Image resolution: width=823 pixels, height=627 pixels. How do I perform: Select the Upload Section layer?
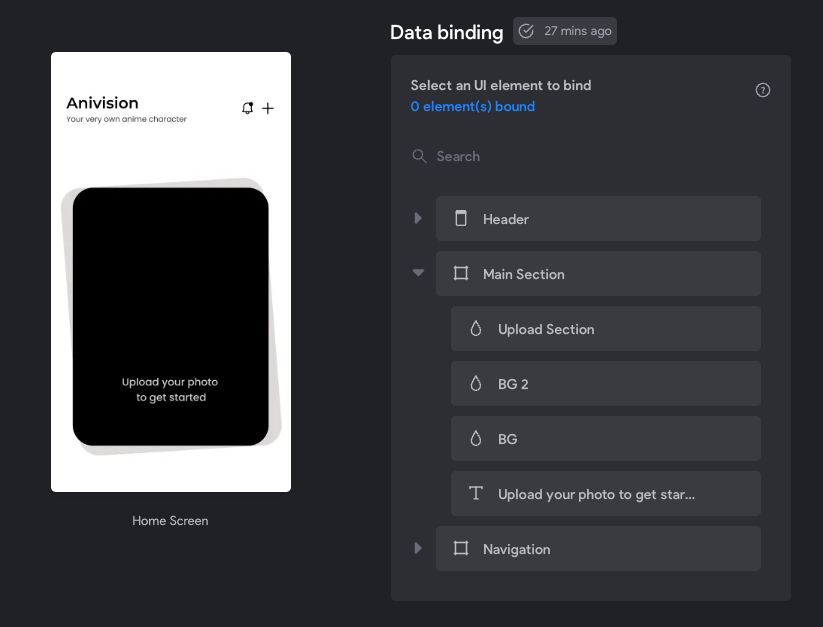[x=606, y=329]
